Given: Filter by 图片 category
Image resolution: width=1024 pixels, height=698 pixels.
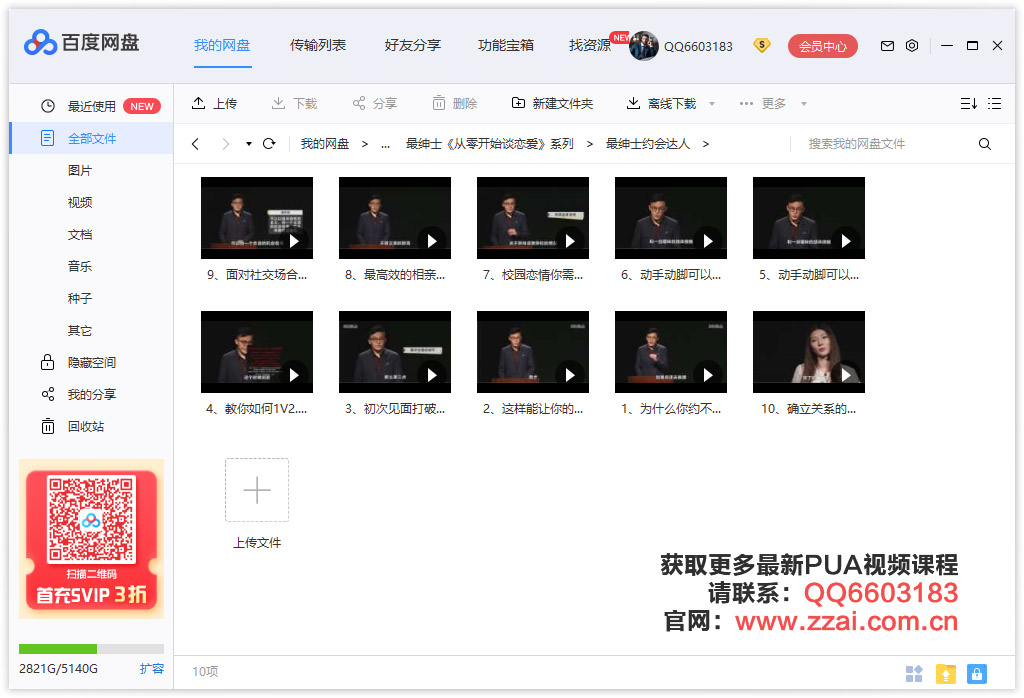Looking at the screenshot, I should (x=80, y=170).
